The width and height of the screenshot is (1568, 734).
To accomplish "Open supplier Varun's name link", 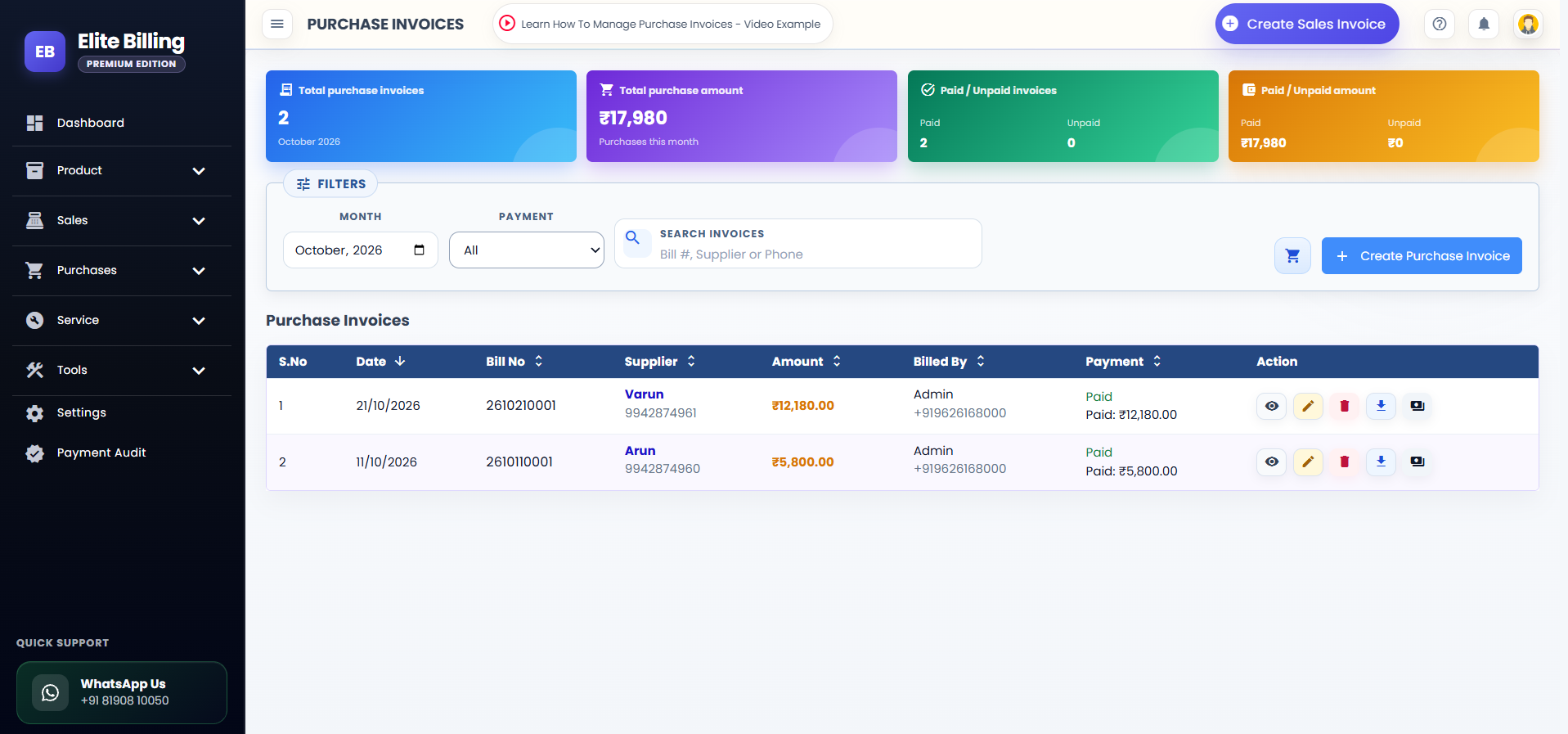I will tap(645, 394).
